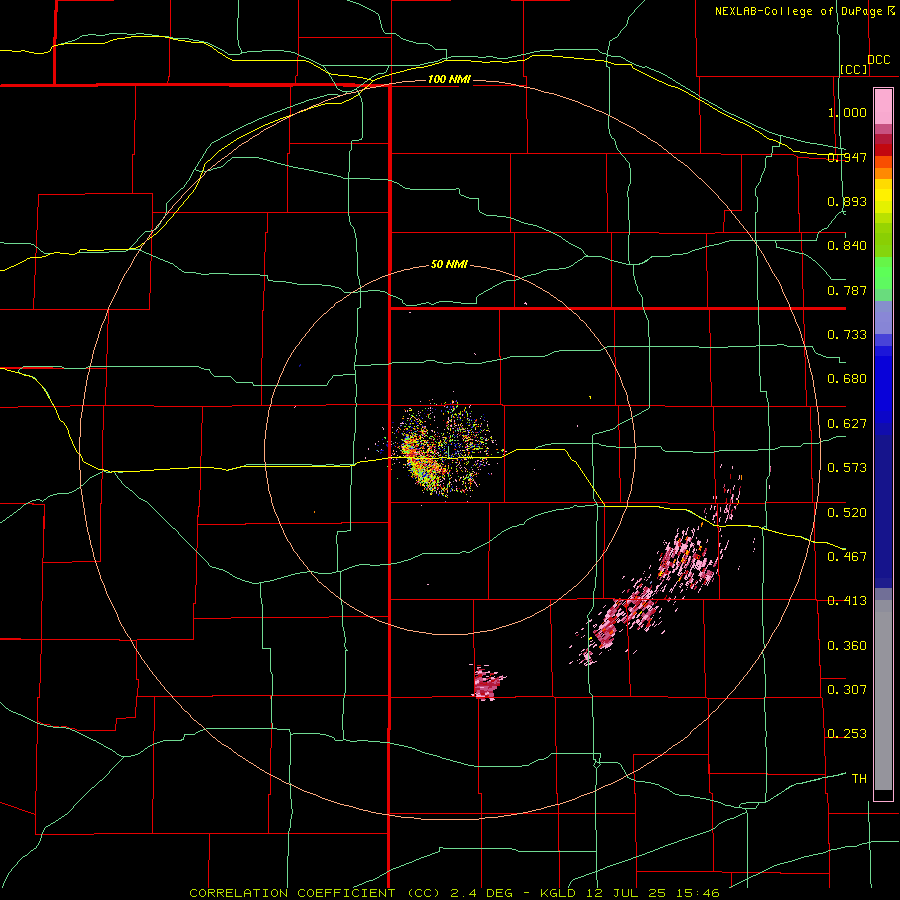Click the 0.253 value on the color scale
The image size is (900, 900).
click(x=847, y=734)
